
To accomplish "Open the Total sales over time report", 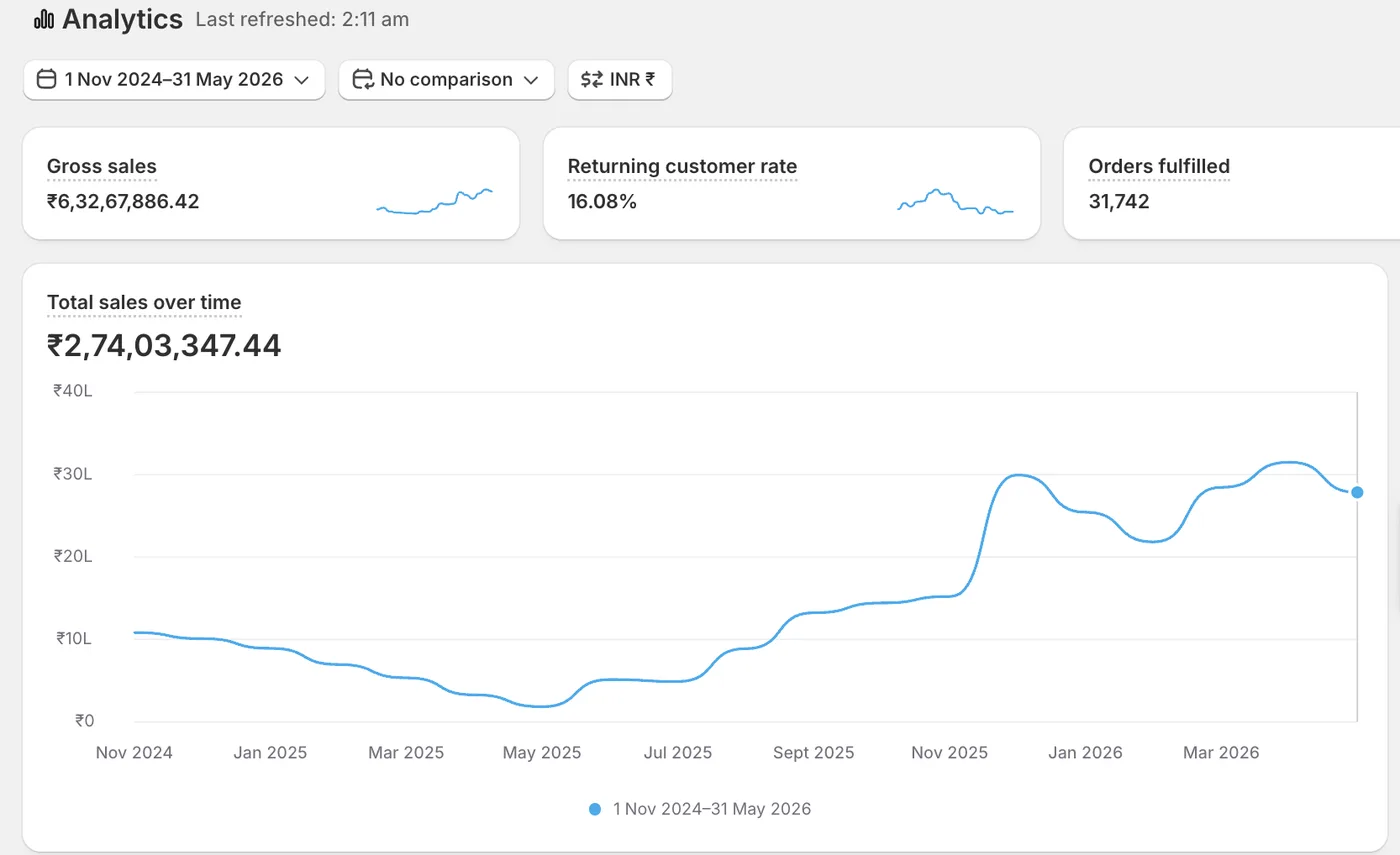I will (144, 302).
